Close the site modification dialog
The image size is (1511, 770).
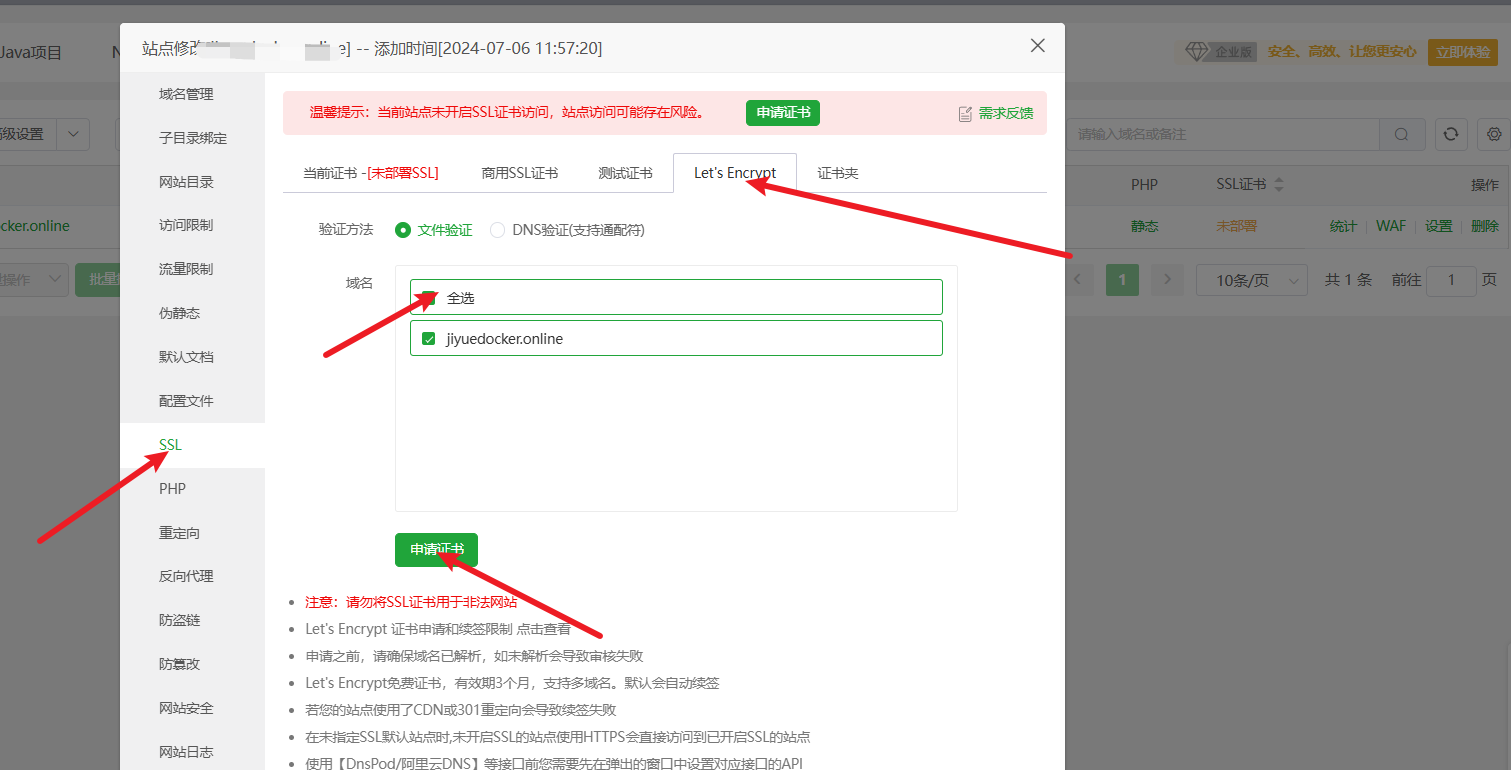tap(1037, 46)
